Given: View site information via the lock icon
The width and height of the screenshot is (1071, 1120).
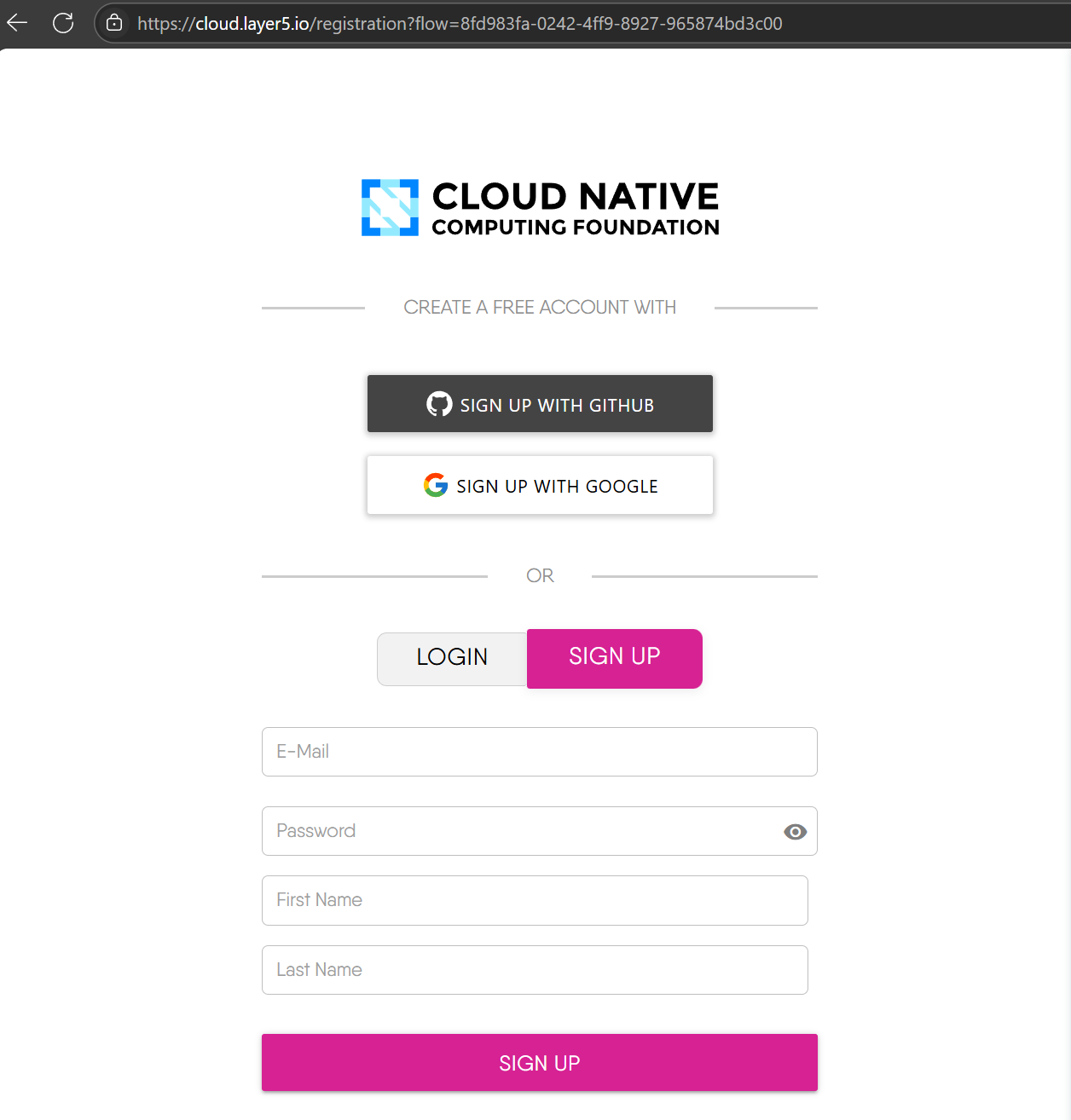Looking at the screenshot, I should 114,23.
